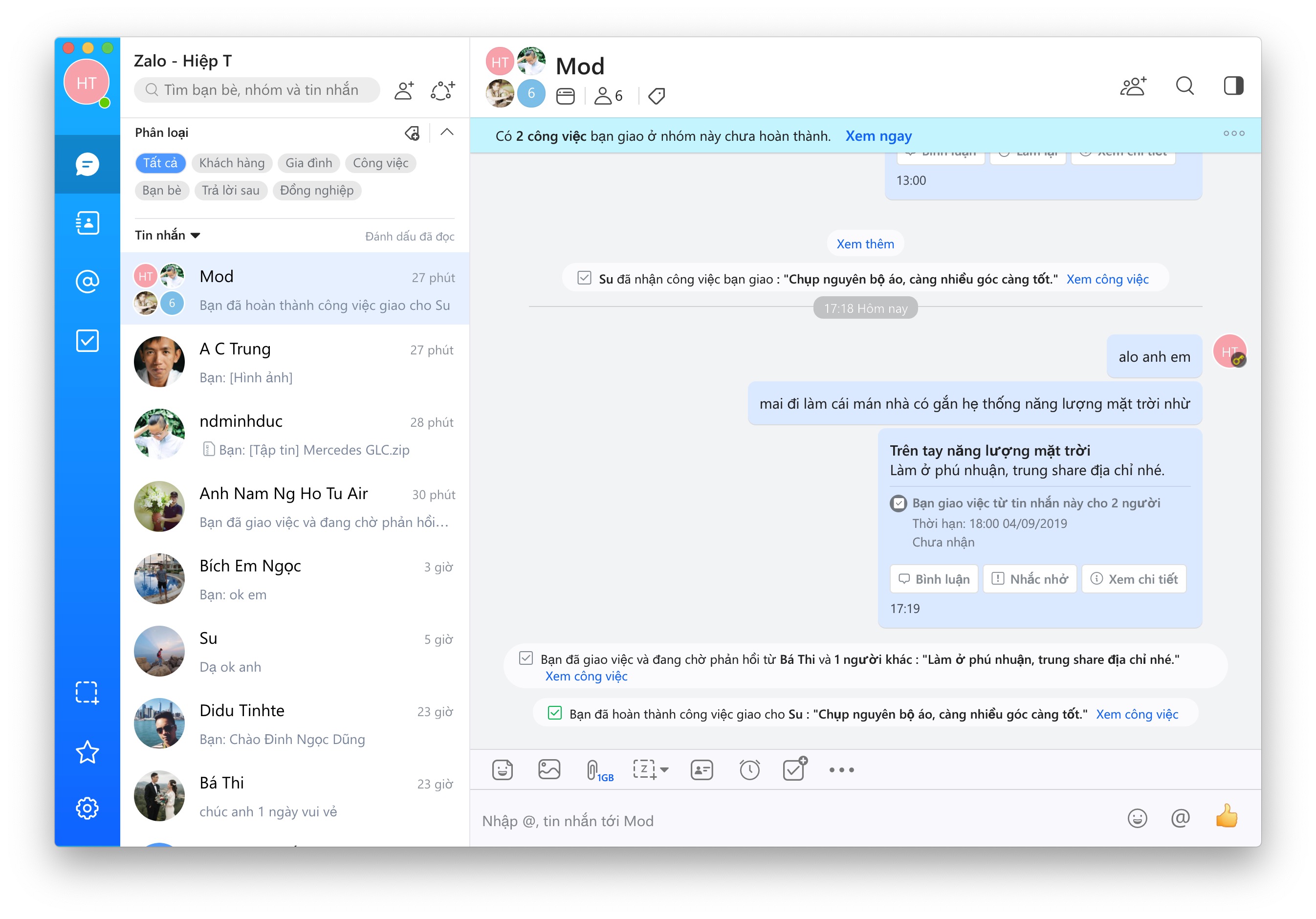Open the Su conversation
The width and height of the screenshot is (1316, 919).
tap(295, 652)
